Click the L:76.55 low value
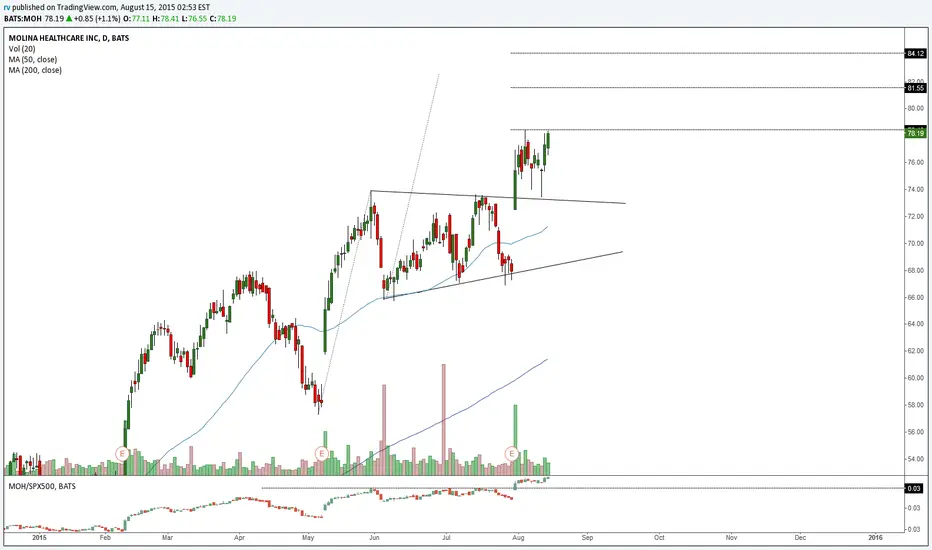Image resolution: width=932 pixels, height=550 pixels. [193, 18]
